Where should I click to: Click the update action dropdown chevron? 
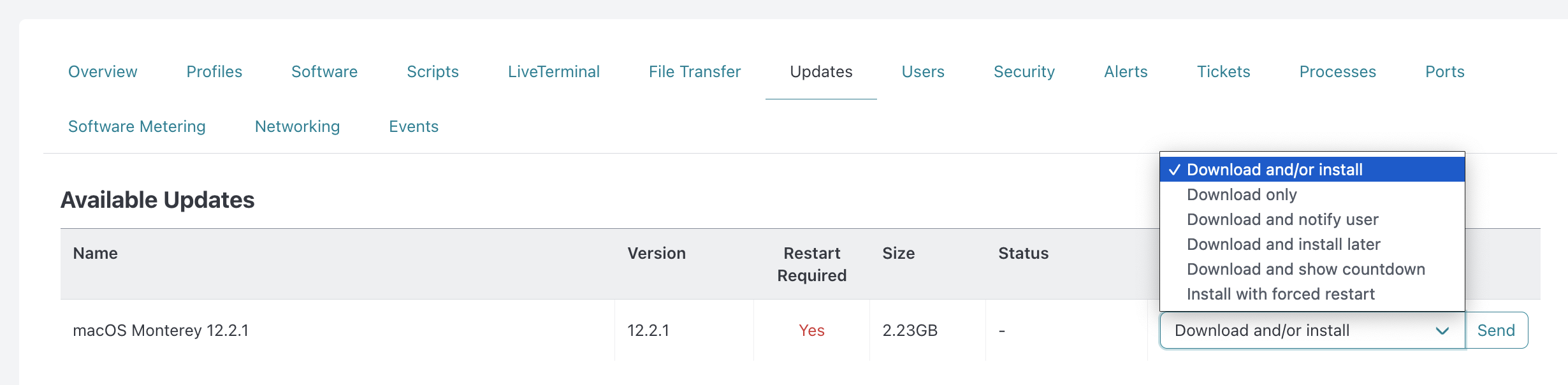(x=1442, y=331)
